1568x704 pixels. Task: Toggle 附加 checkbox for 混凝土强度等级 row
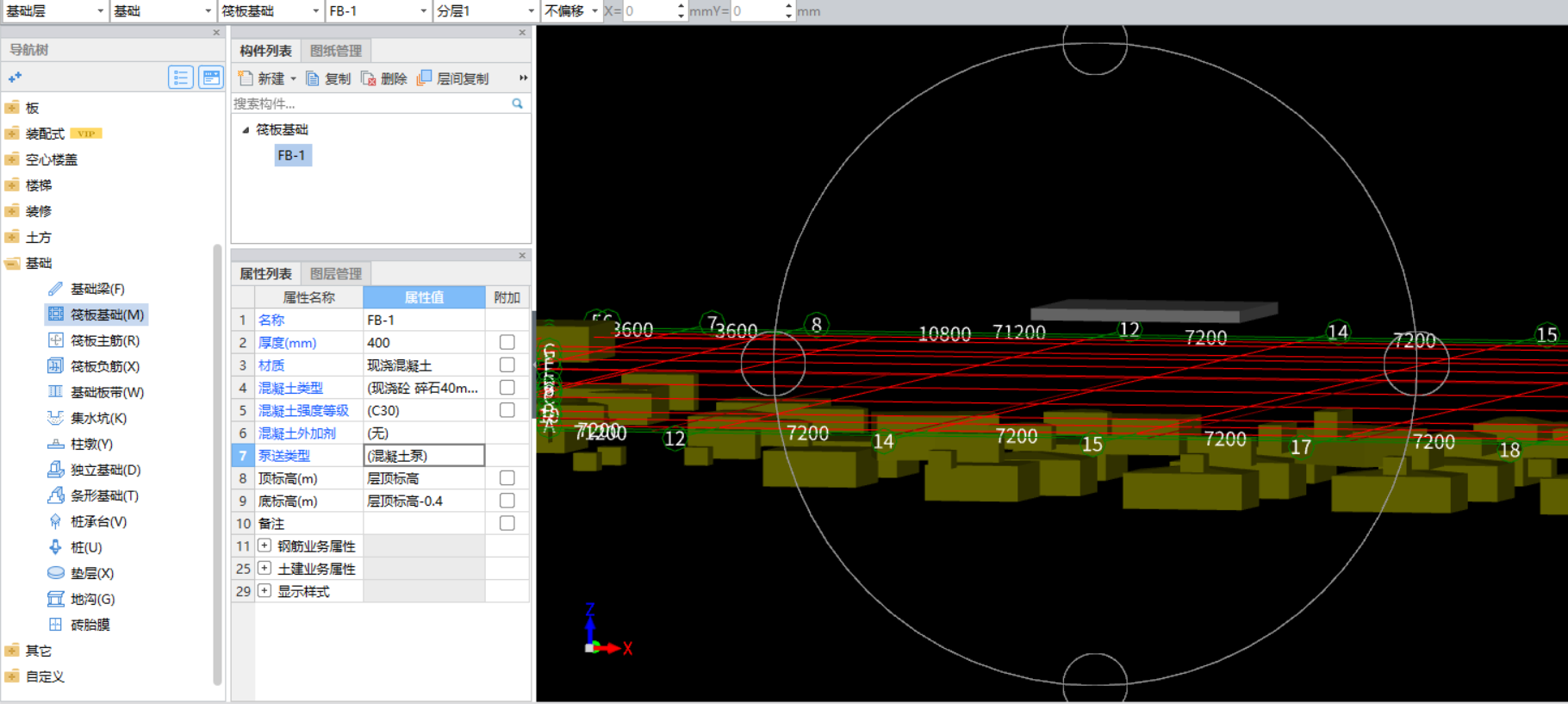pos(507,410)
